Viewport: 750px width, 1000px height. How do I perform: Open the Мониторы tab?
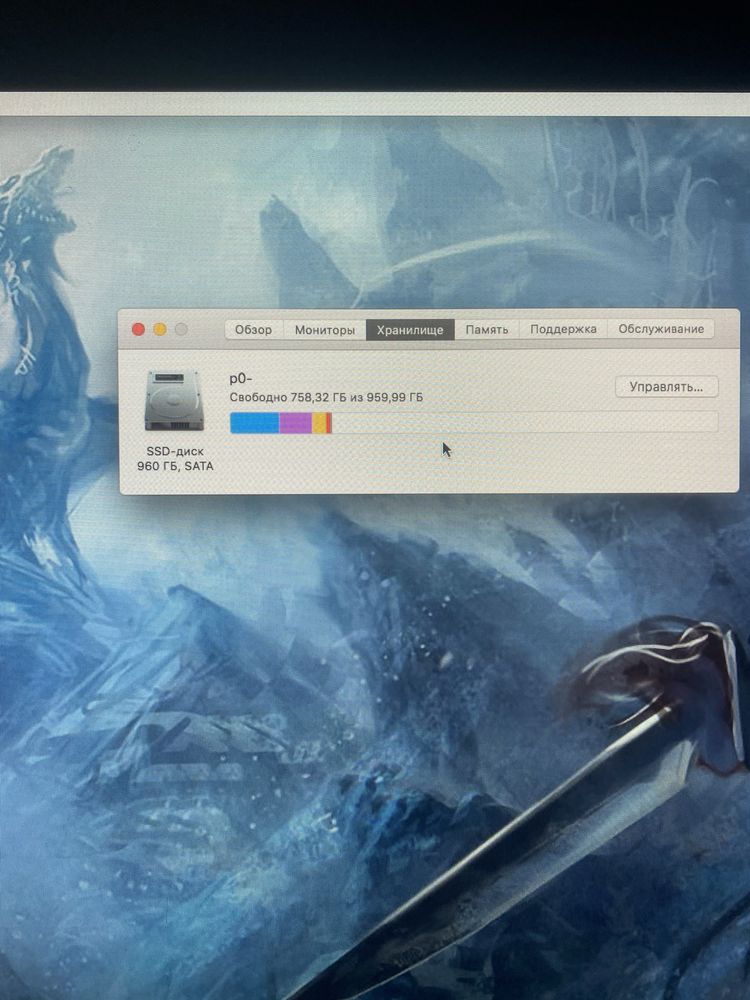[x=325, y=330]
